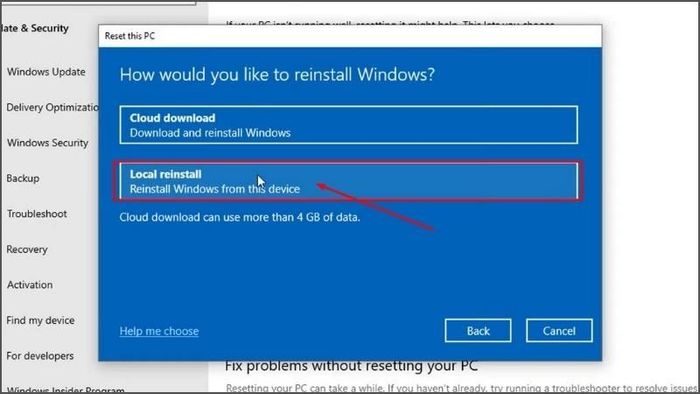Open Windows Security settings page
The height and width of the screenshot is (394, 700).
coord(47,143)
